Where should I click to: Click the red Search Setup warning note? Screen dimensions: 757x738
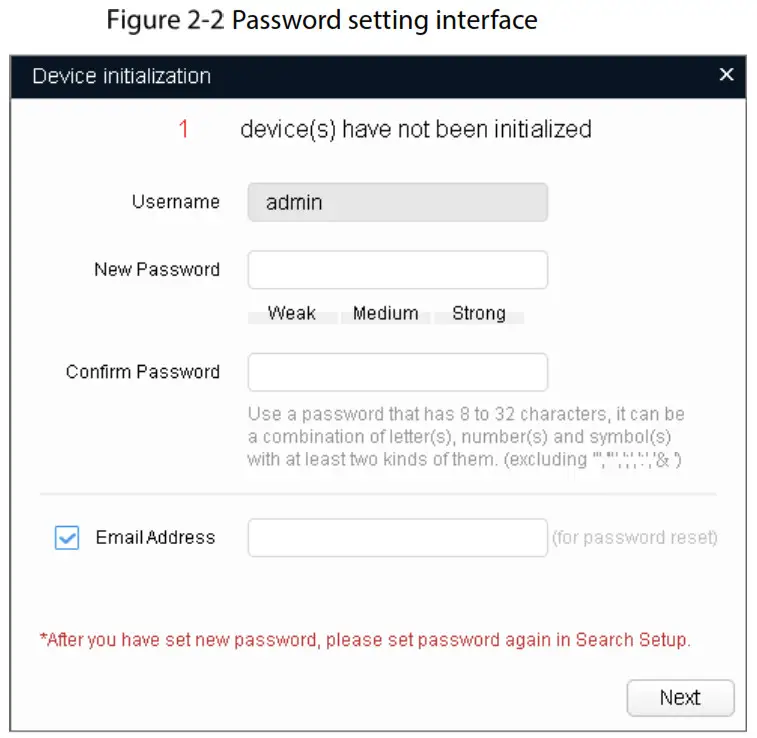click(x=365, y=640)
